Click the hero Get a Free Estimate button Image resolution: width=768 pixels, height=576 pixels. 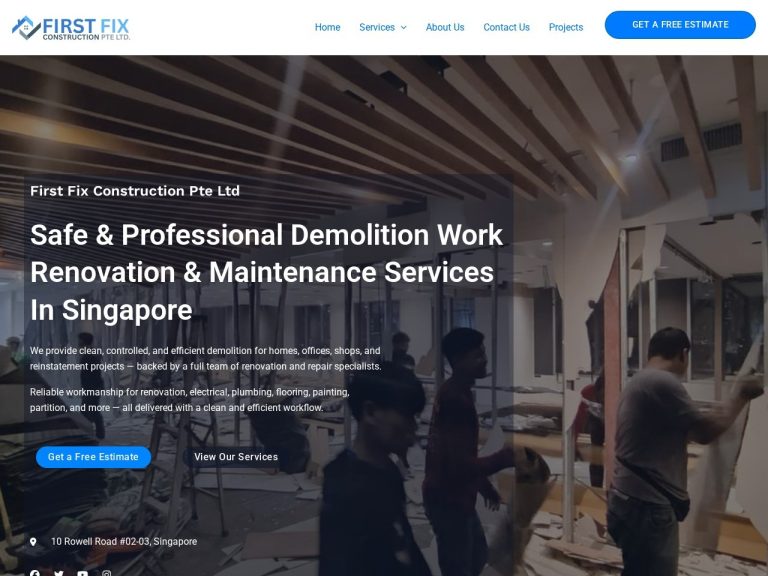(93, 457)
